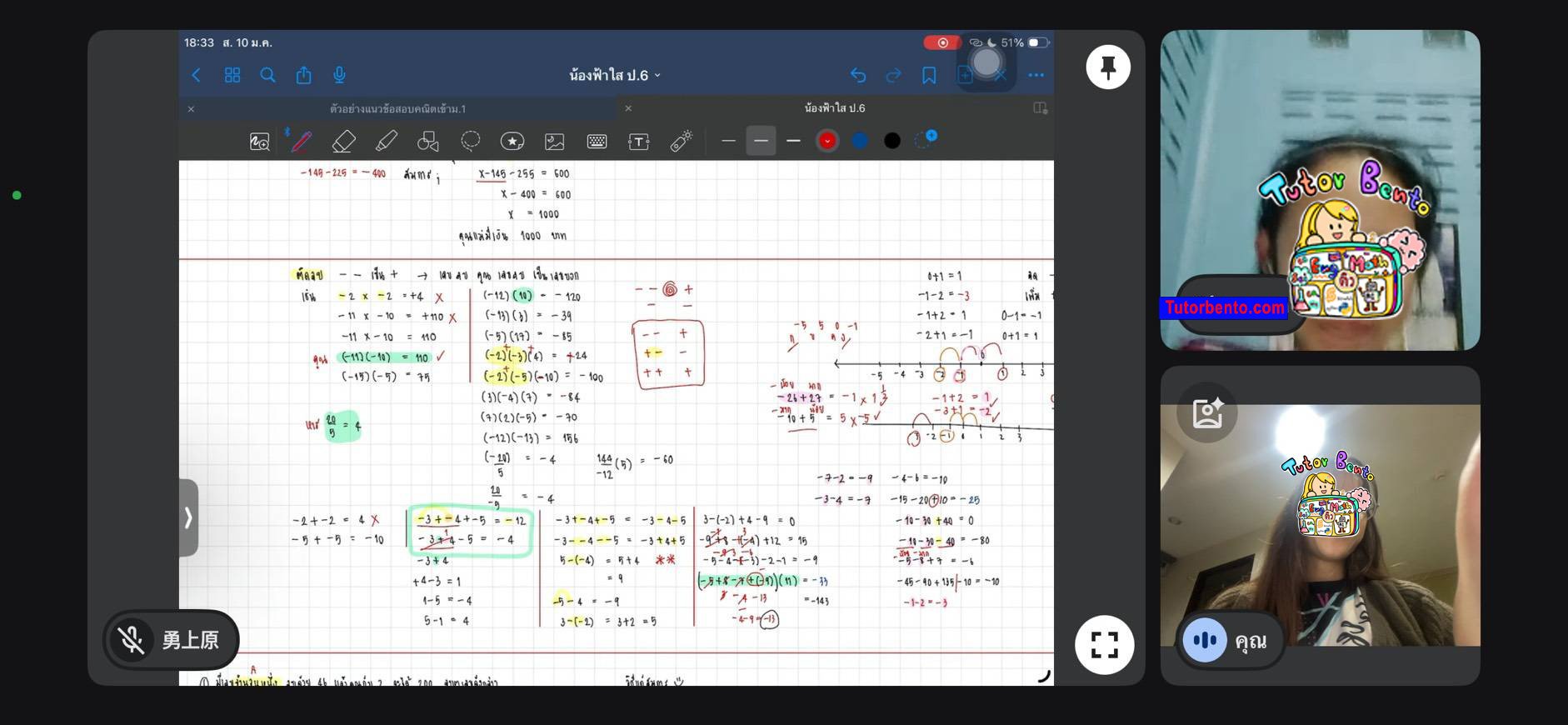Open the search magnifier in the notebook

tap(267, 75)
